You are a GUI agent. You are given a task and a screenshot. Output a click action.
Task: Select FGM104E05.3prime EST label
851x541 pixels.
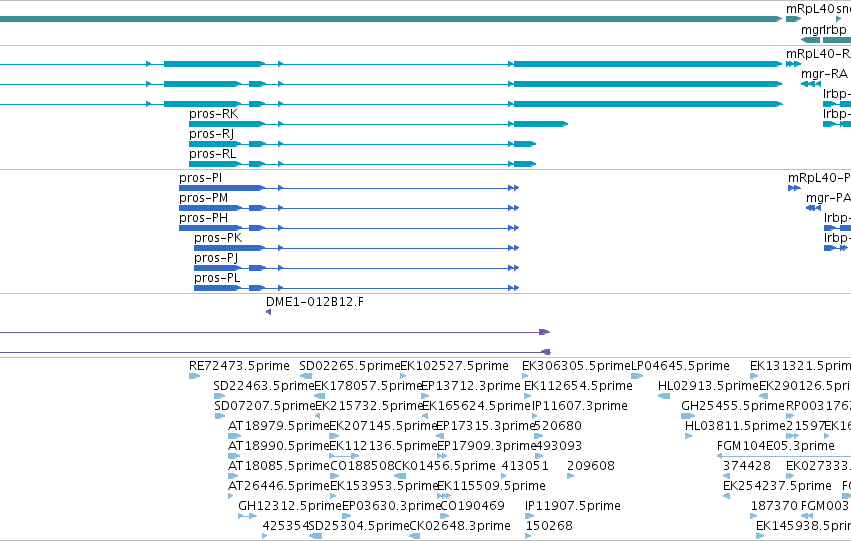[x=776, y=447]
